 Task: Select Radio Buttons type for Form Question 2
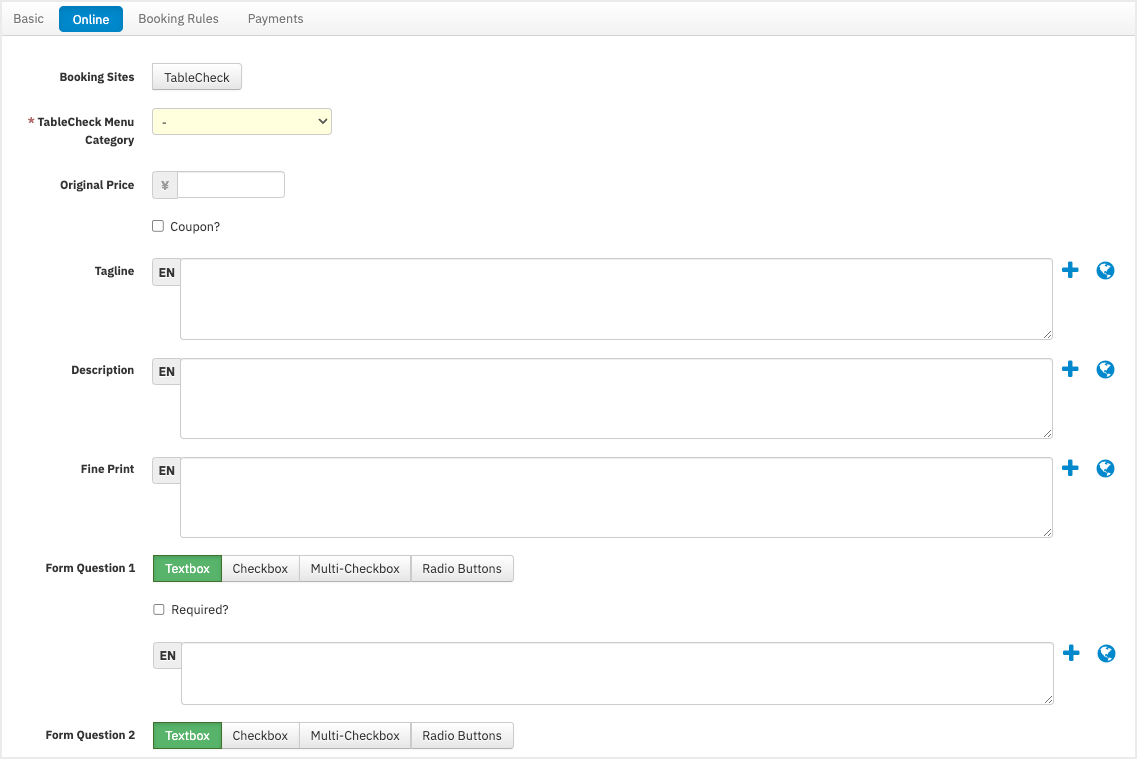click(x=462, y=736)
